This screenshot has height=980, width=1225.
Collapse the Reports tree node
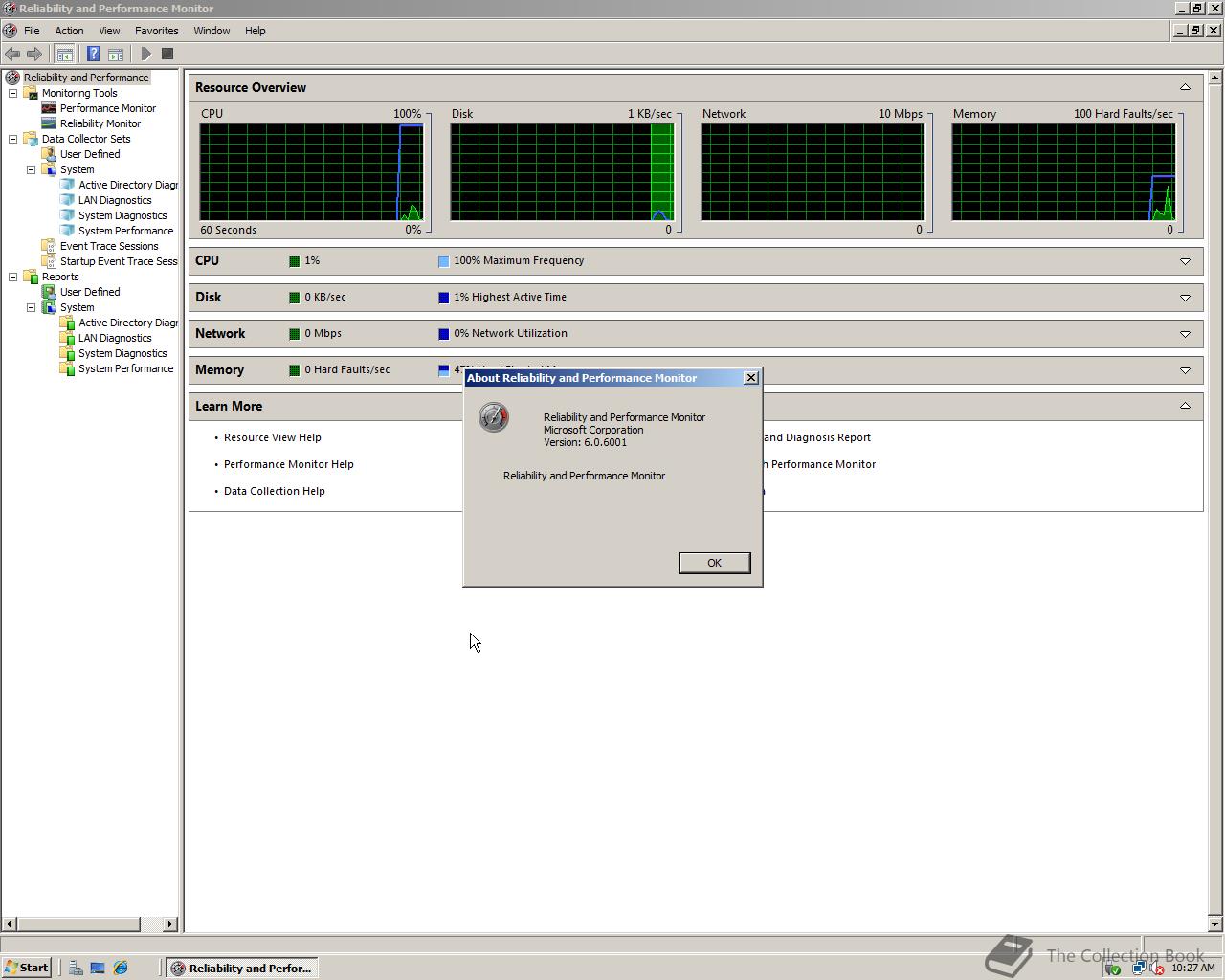[x=13, y=277]
